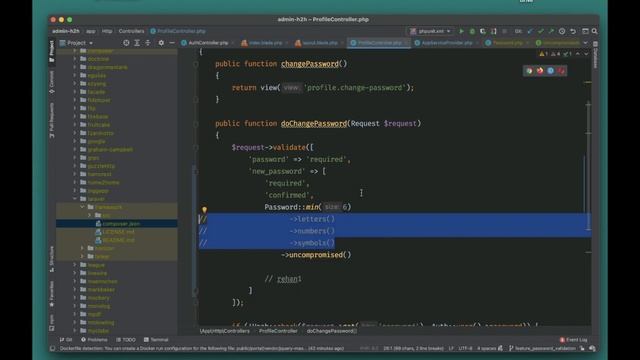Click the status bar notification icon at far right

[x=592, y=348]
